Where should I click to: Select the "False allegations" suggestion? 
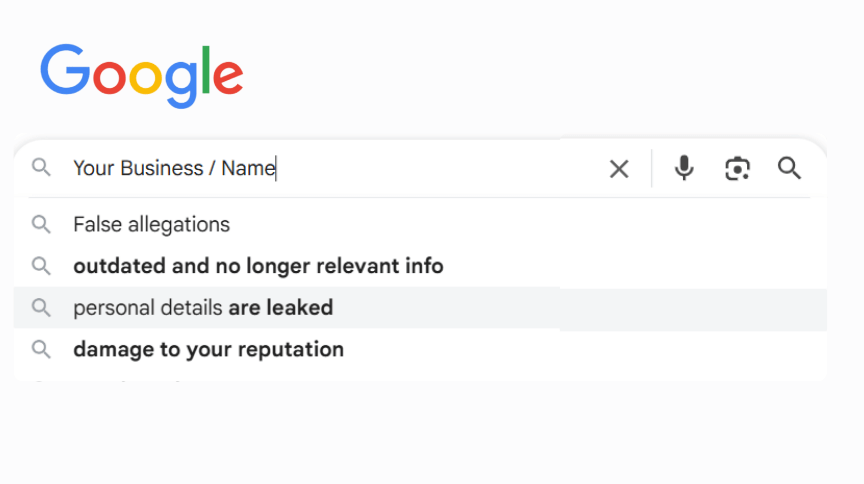pos(420,224)
